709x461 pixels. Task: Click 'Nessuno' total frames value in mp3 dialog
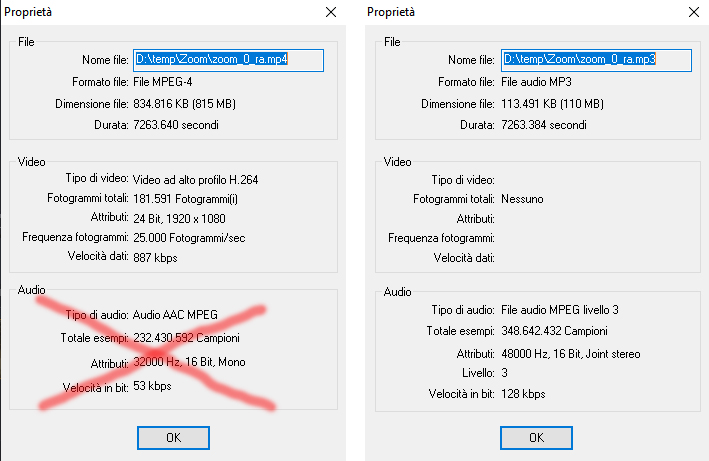point(522,199)
